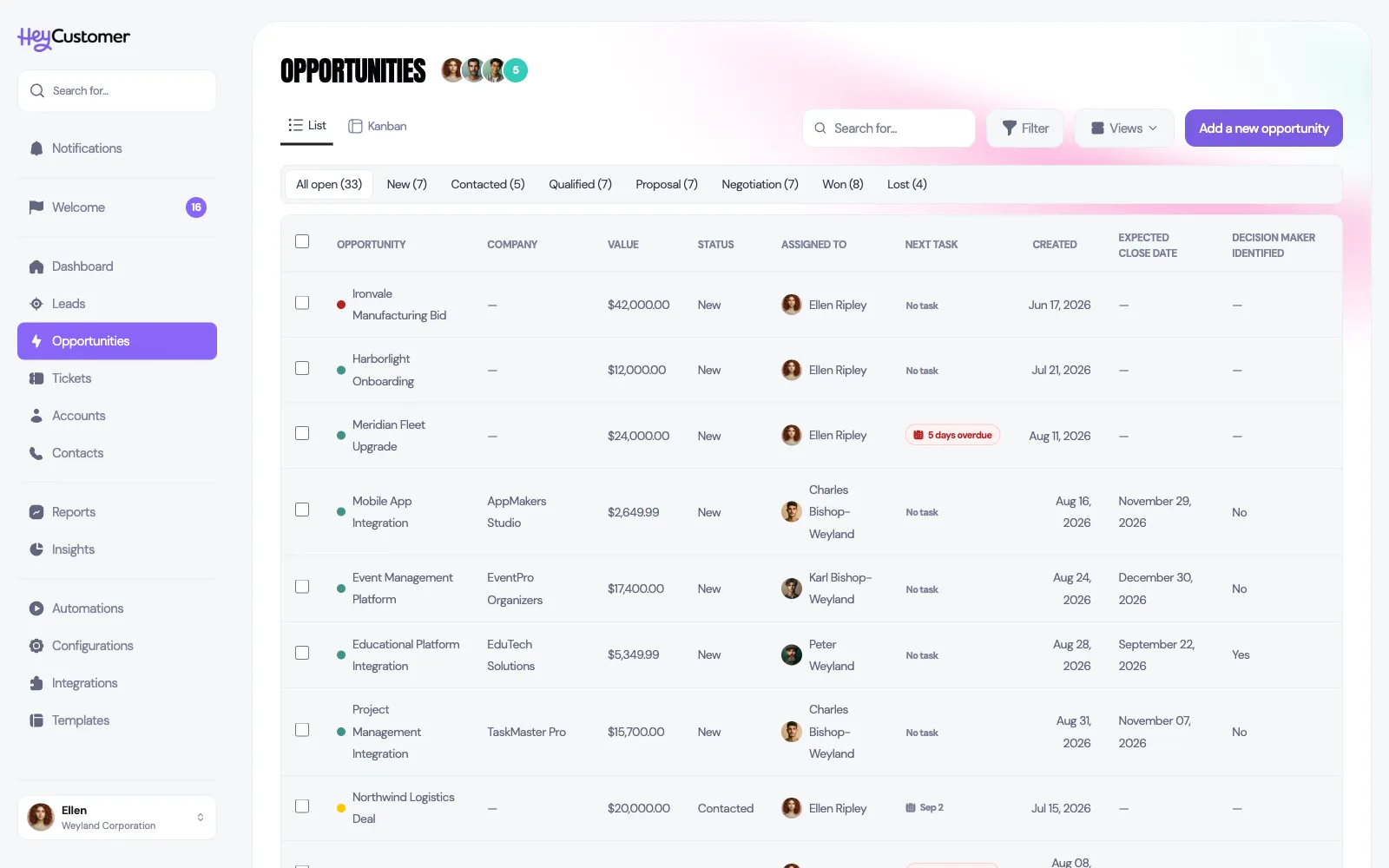Click the Opportunities lightning bolt icon
Image resolution: width=1389 pixels, height=868 pixels.
pos(36,341)
